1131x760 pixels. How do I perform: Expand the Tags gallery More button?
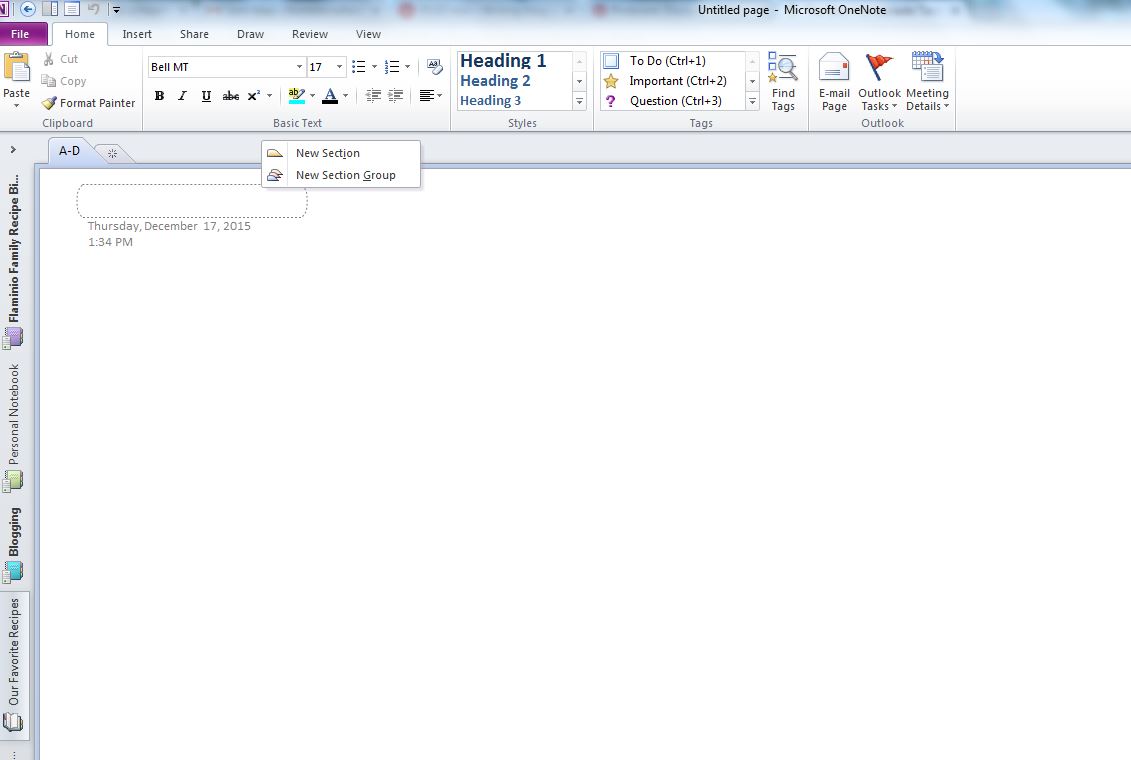click(x=752, y=102)
